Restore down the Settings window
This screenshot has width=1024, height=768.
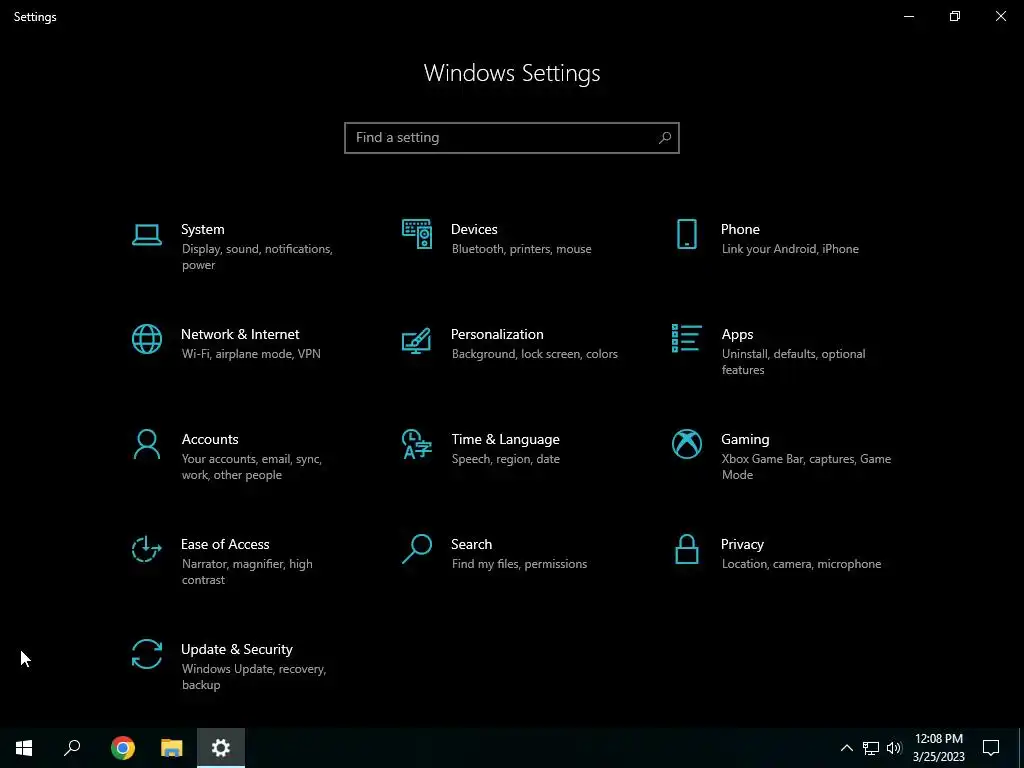(x=955, y=16)
